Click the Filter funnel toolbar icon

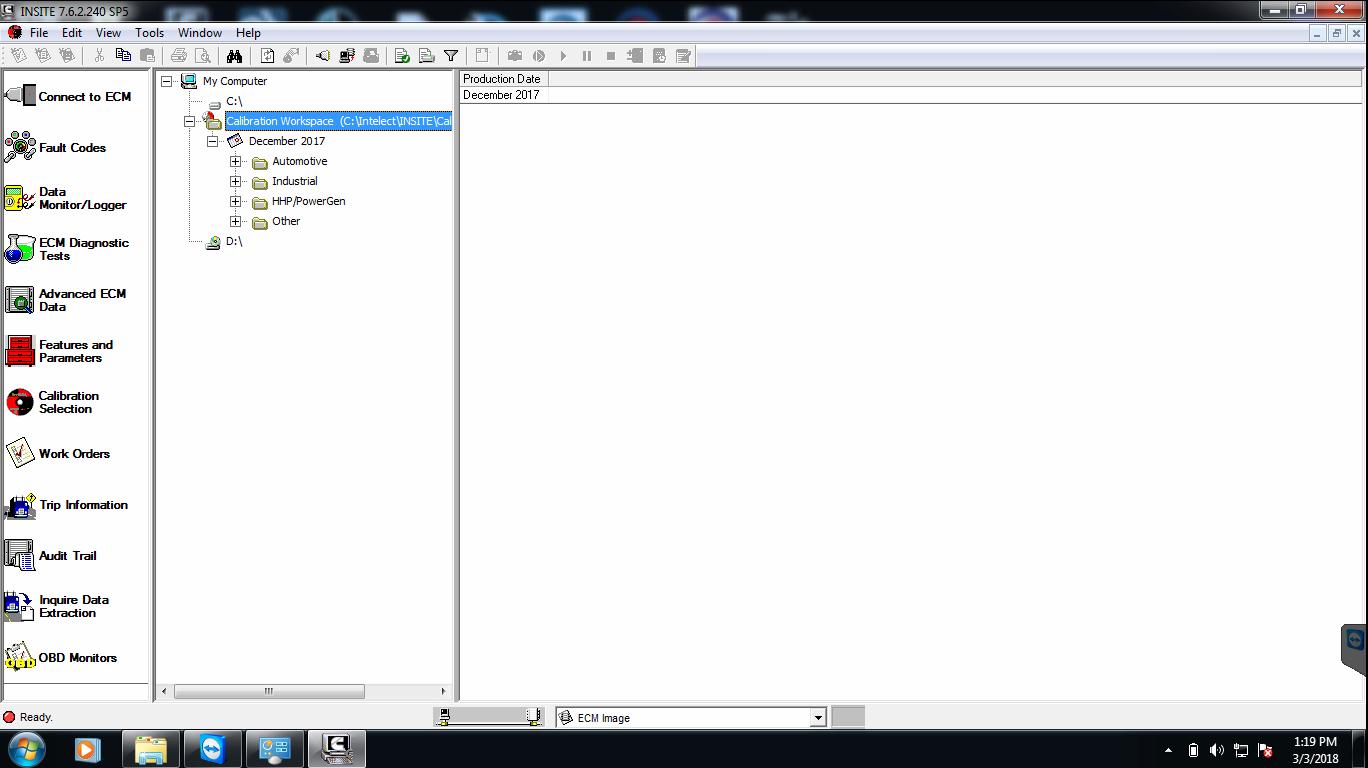[x=451, y=56]
